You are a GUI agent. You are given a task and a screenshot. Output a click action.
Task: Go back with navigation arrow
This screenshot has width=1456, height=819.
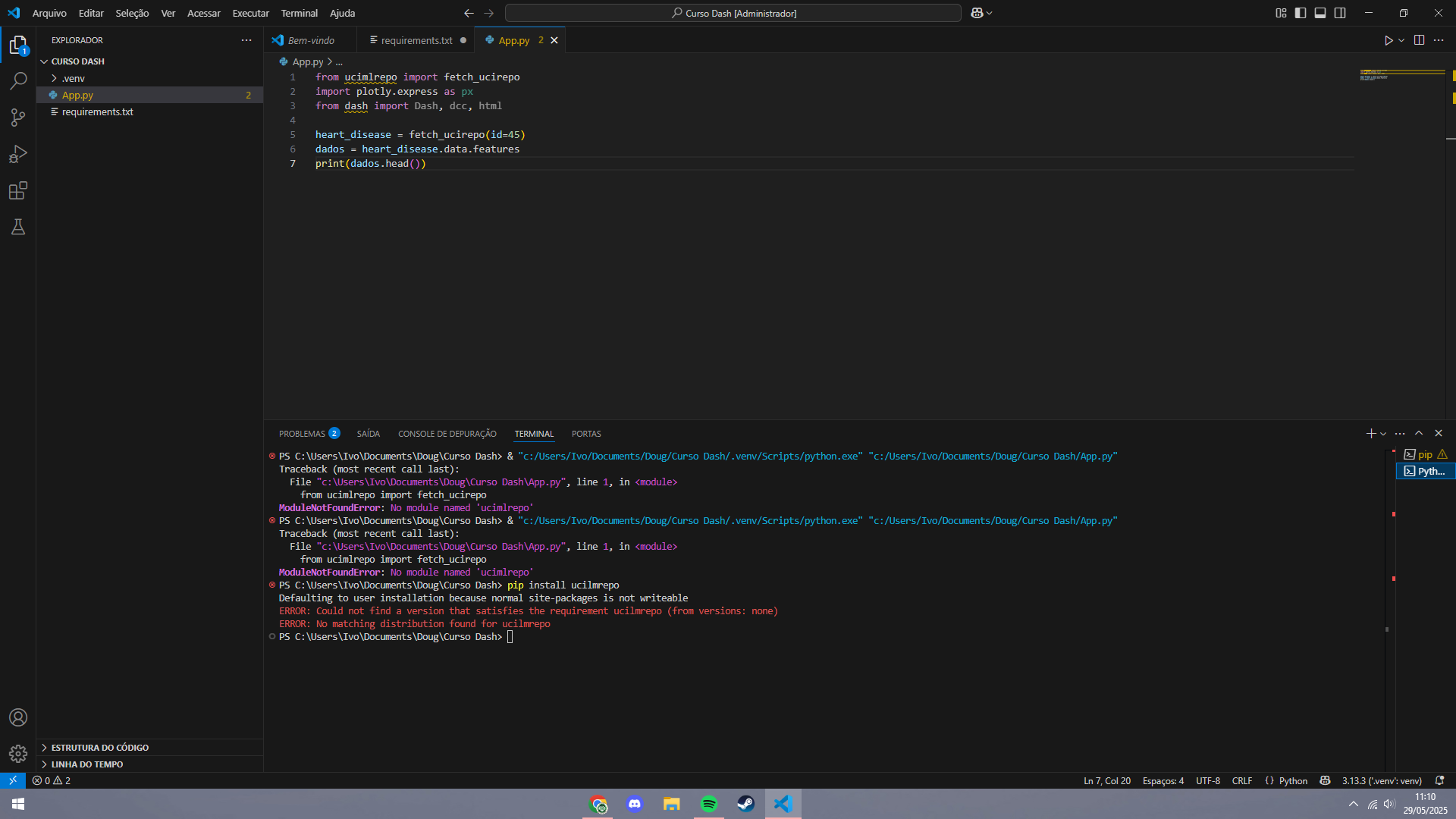469,13
